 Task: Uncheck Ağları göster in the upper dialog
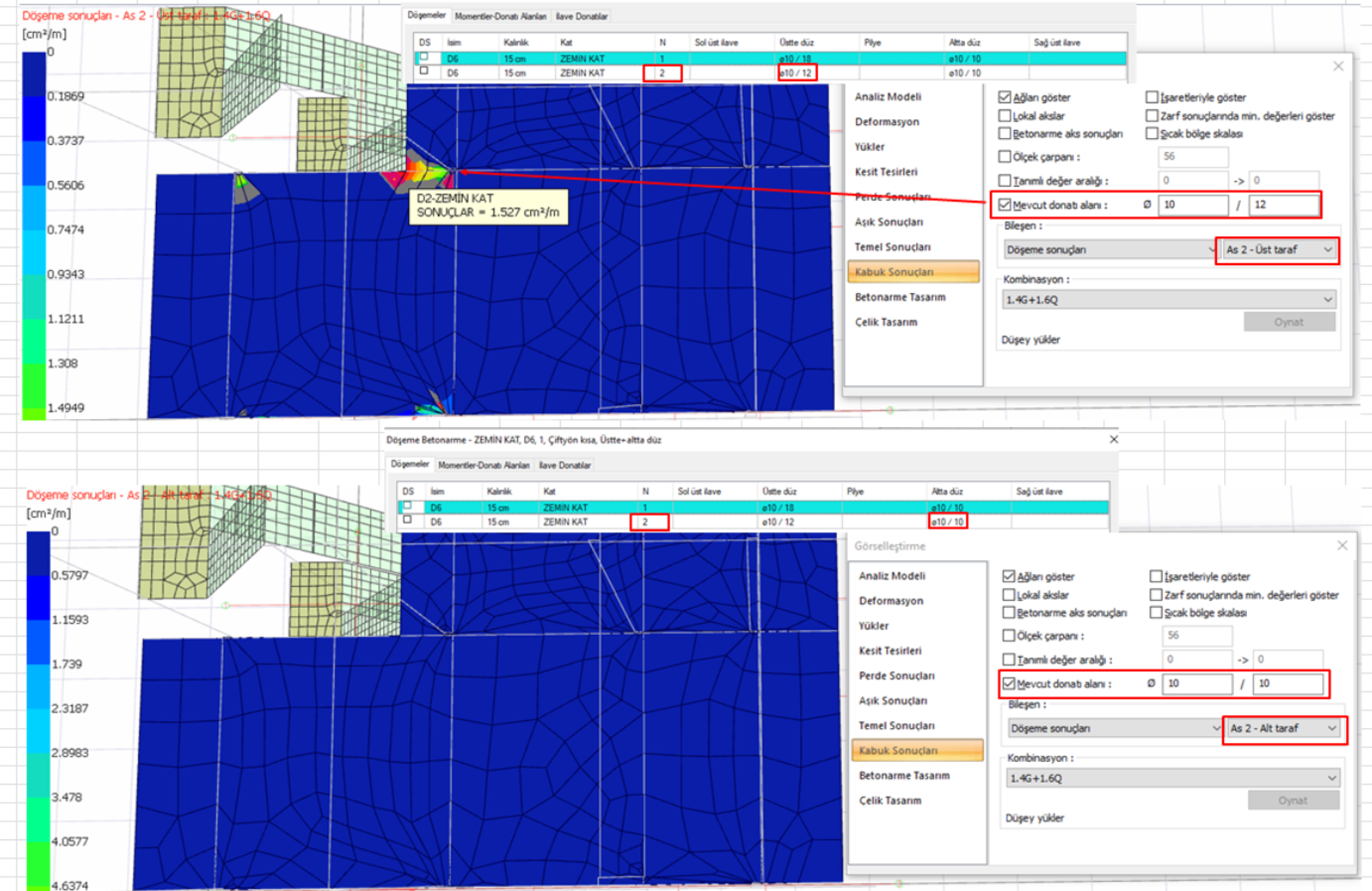[1004, 97]
